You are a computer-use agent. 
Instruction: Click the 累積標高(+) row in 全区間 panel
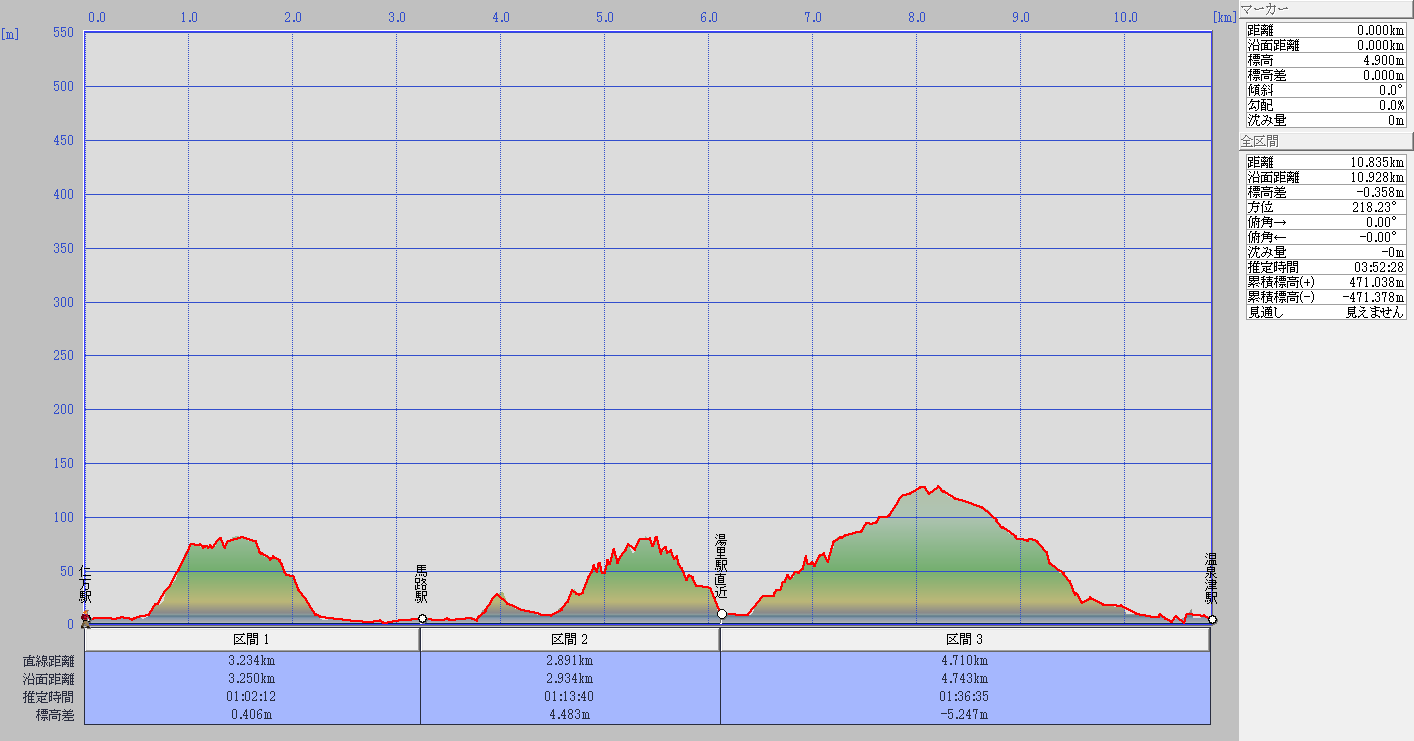[x=1325, y=282]
